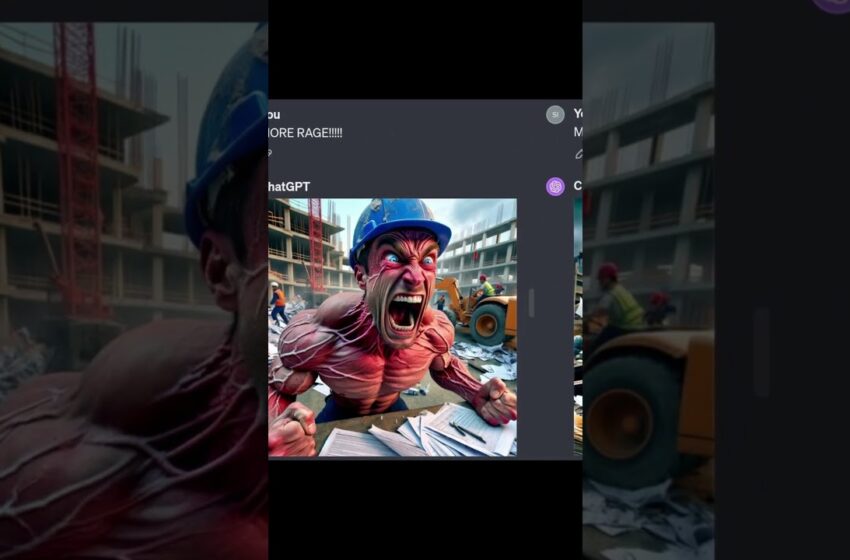Click the "hatGPT" sender name label

tap(289, 186)
